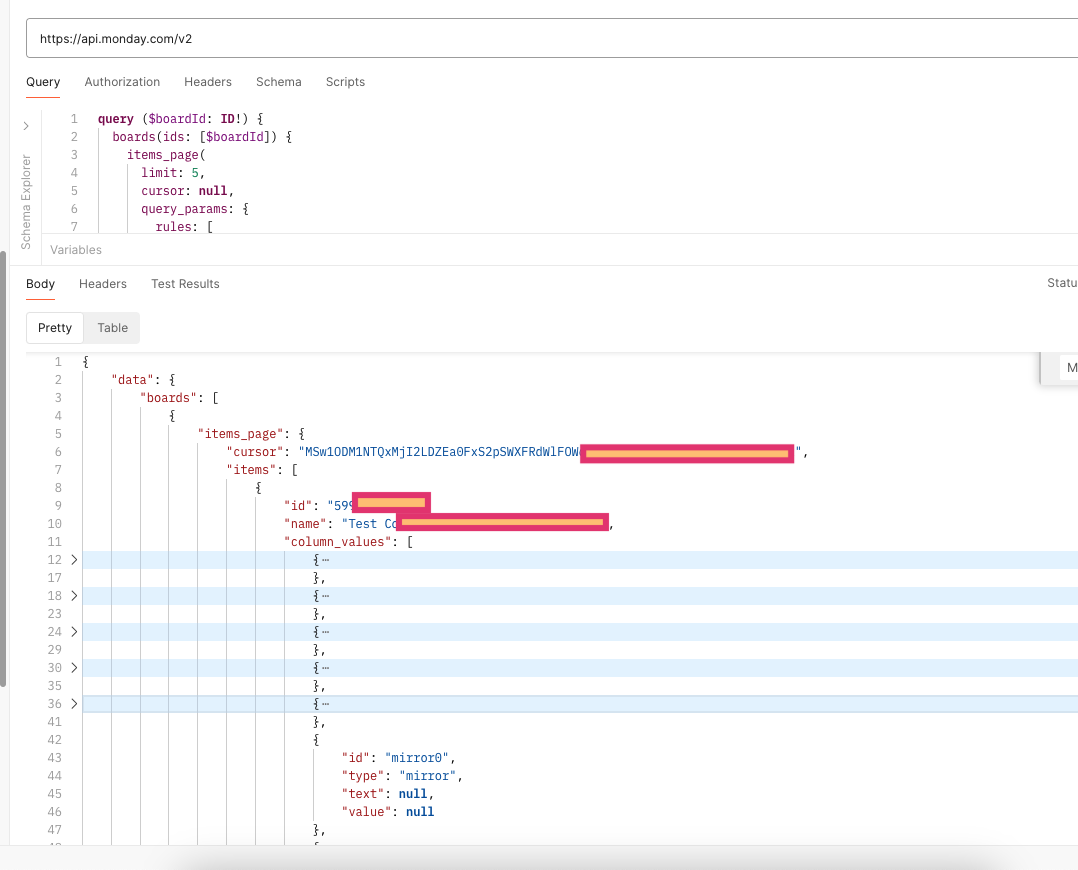
Task: Click the "cursor" key in the response
Action: [254, 452]
